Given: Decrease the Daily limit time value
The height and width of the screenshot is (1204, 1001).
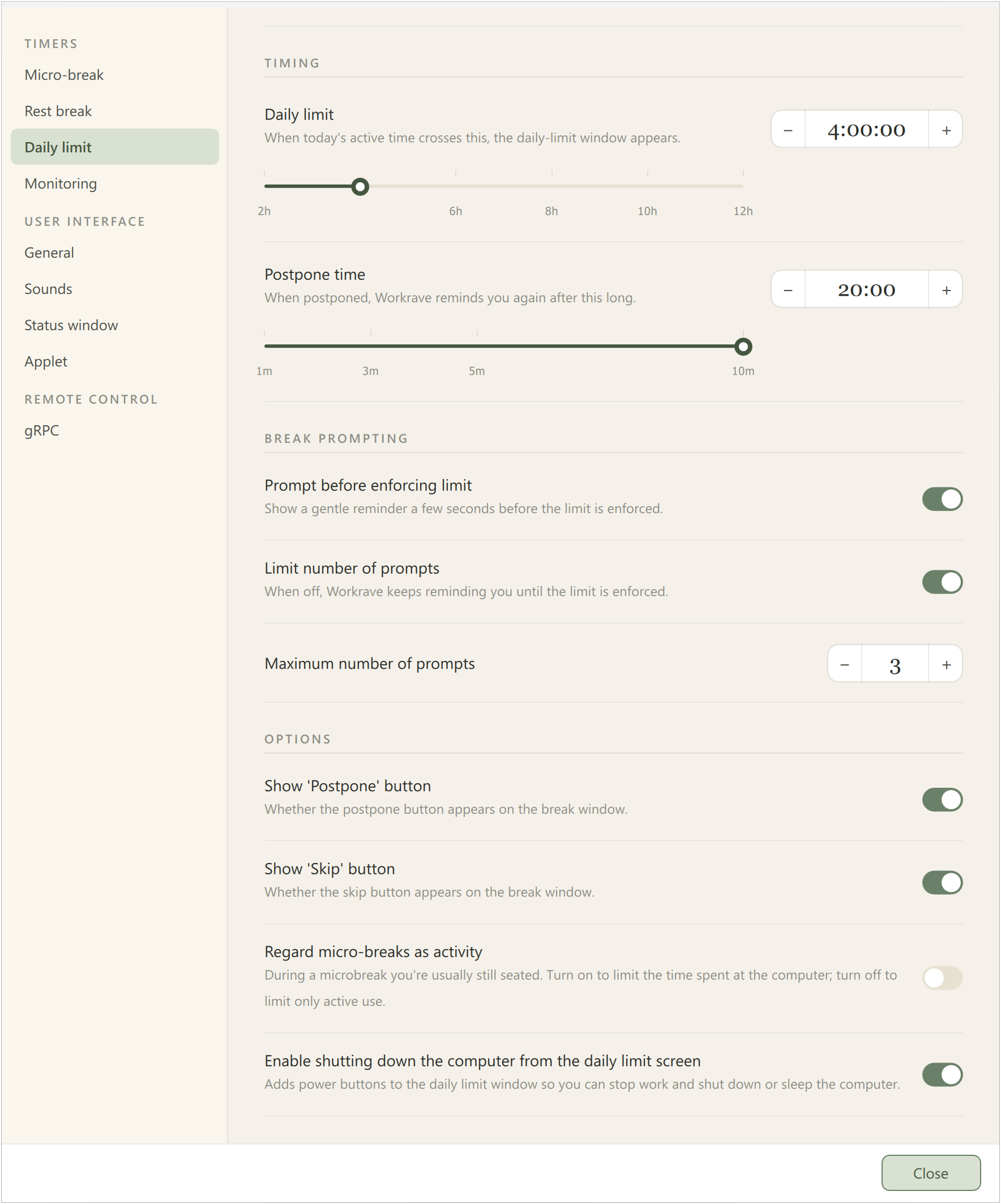Looking at the screenshot, I should click(x=788, y=130).
